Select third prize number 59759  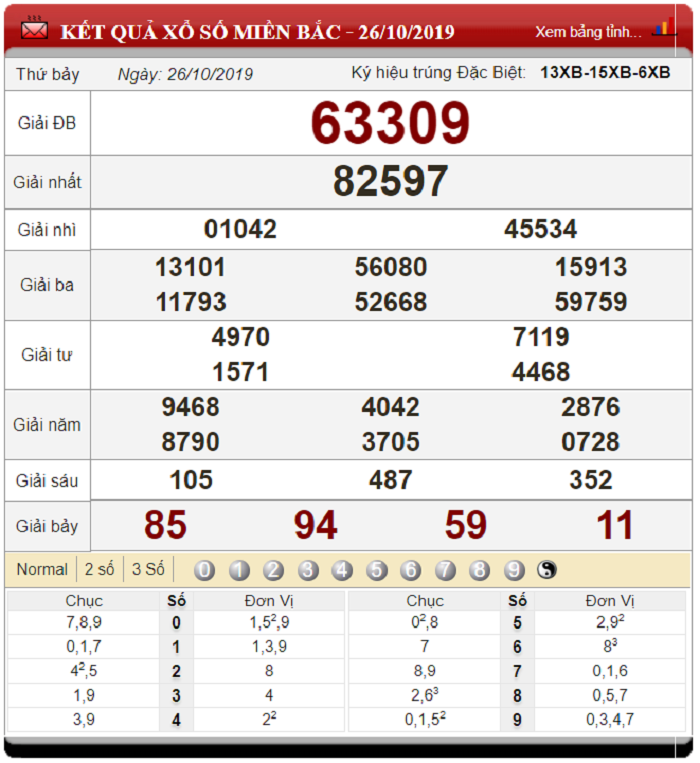click(x=592, y=302)
